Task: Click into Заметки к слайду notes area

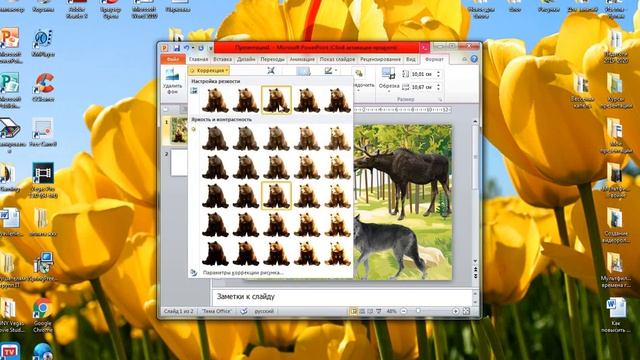Action: point(342,297)
